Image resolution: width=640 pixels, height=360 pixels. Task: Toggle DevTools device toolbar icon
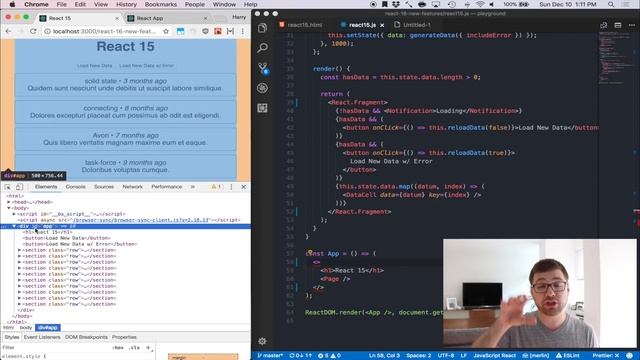tap(19, 187)
